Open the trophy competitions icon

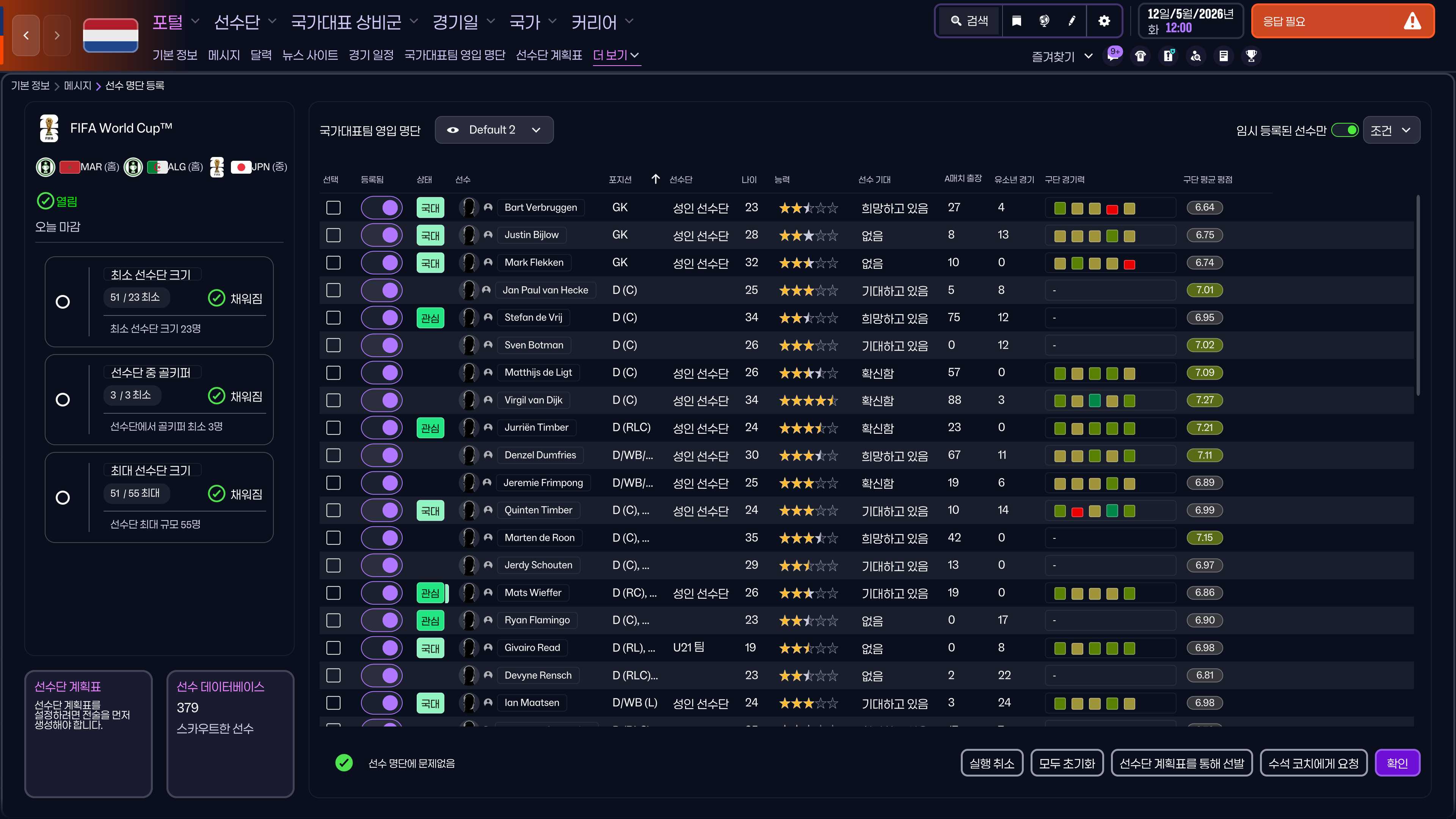click(x=1251, y=56)
